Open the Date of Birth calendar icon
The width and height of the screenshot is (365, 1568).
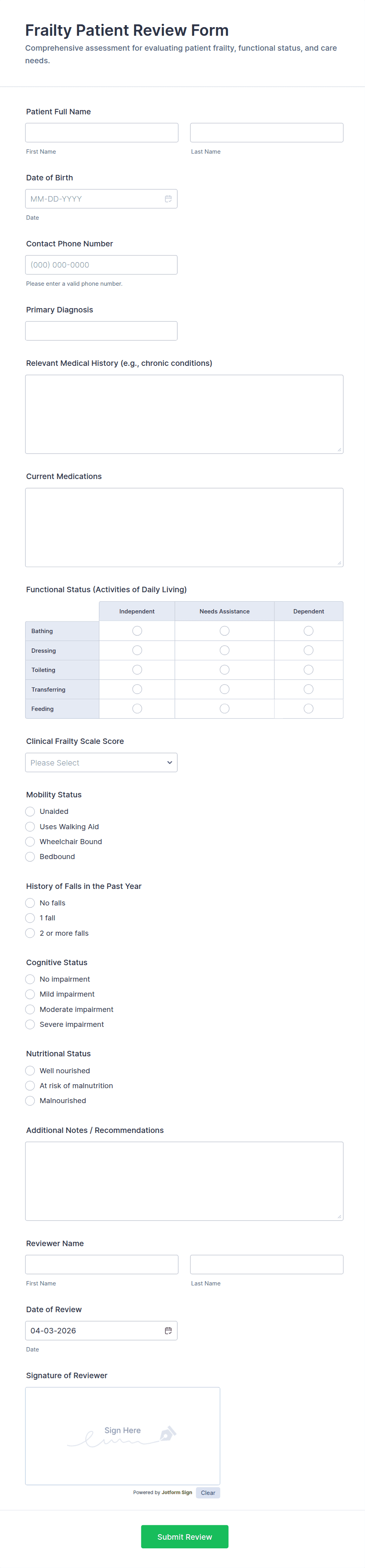point(168,199)
